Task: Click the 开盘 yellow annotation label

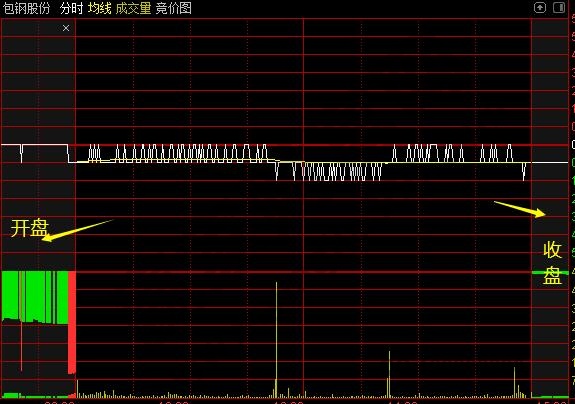Action: [29, 228]
